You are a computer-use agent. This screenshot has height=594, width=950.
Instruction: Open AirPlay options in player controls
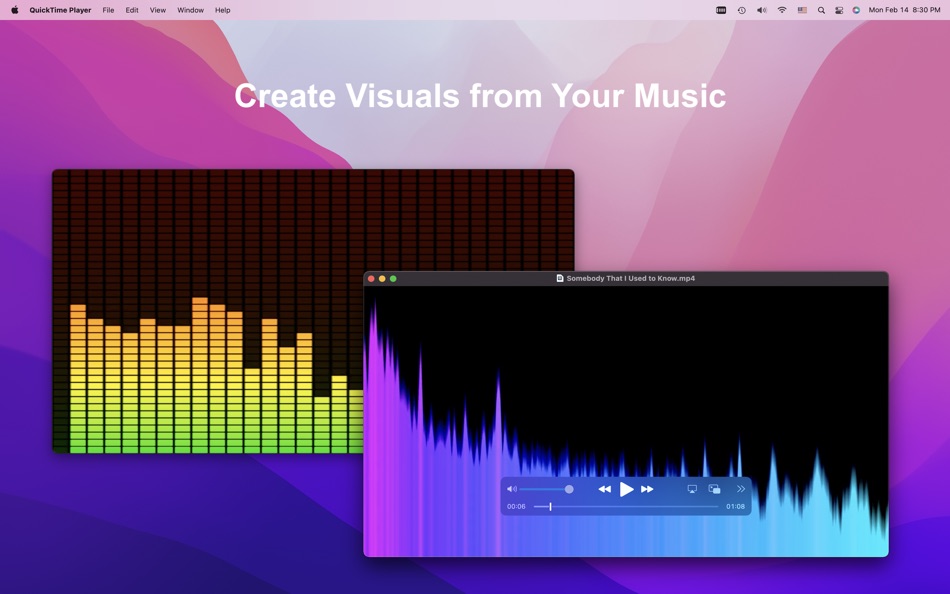tap(692, 489)
